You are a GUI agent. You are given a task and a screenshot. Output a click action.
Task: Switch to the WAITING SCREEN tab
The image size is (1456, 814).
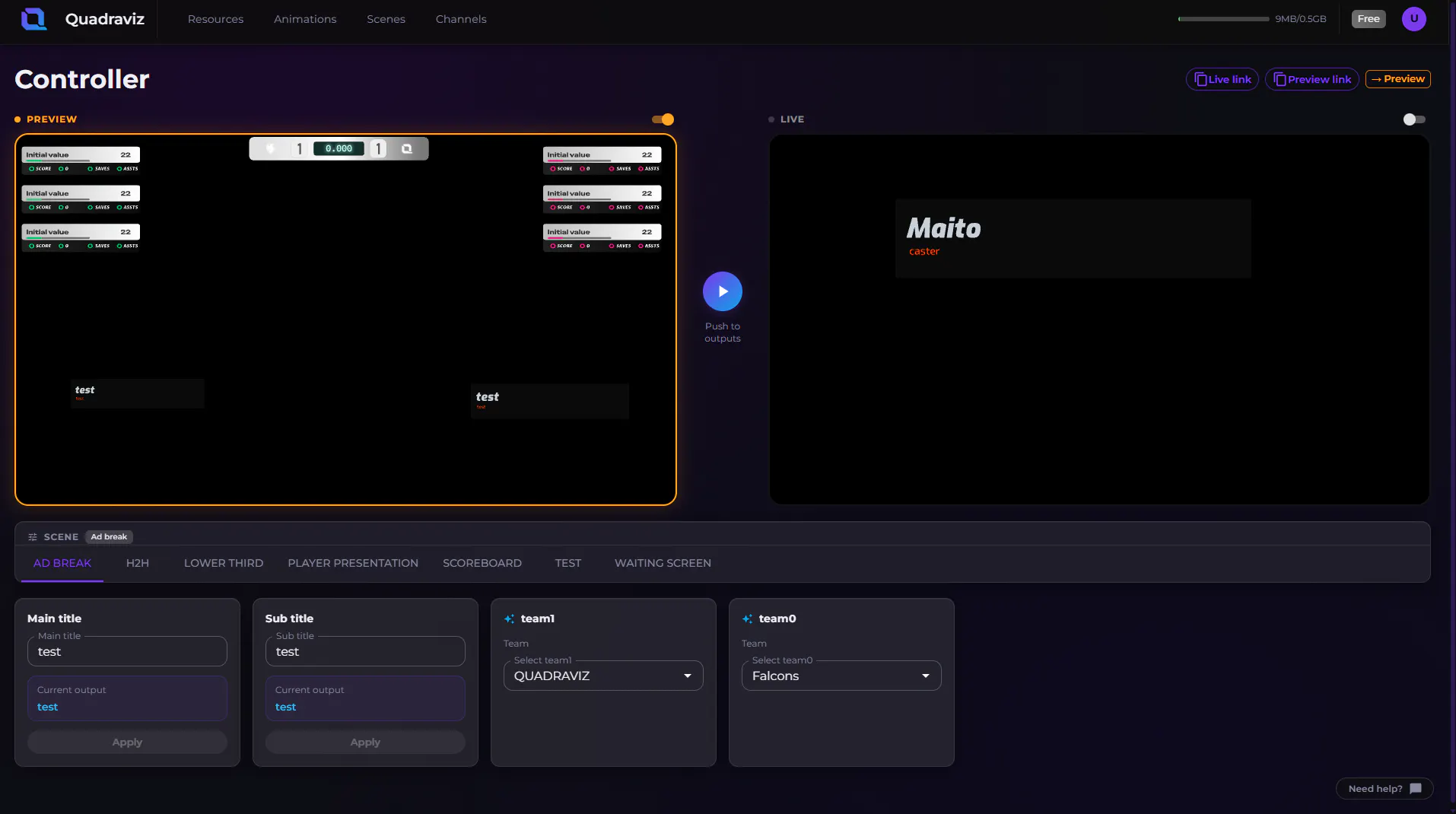point(663,563)
